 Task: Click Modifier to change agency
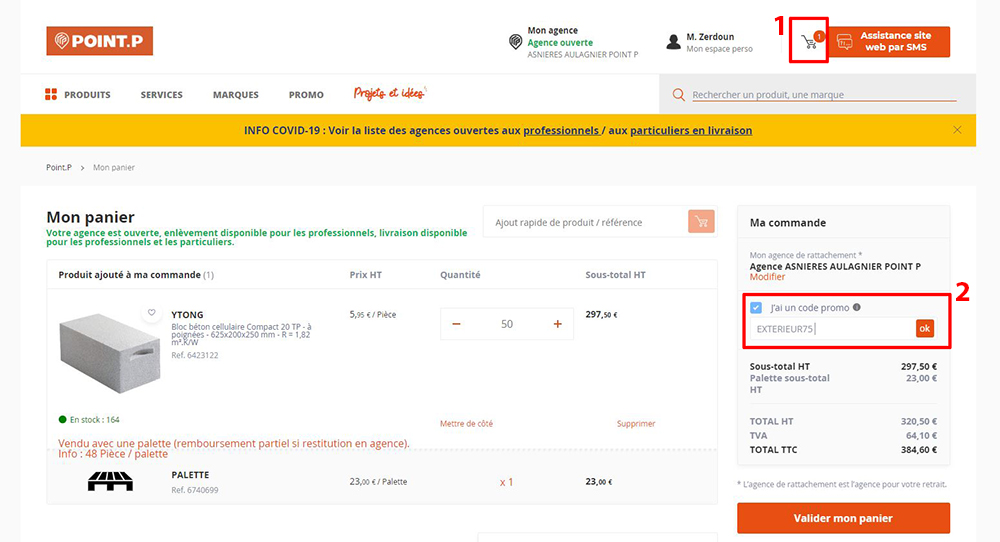click(767, 277)
